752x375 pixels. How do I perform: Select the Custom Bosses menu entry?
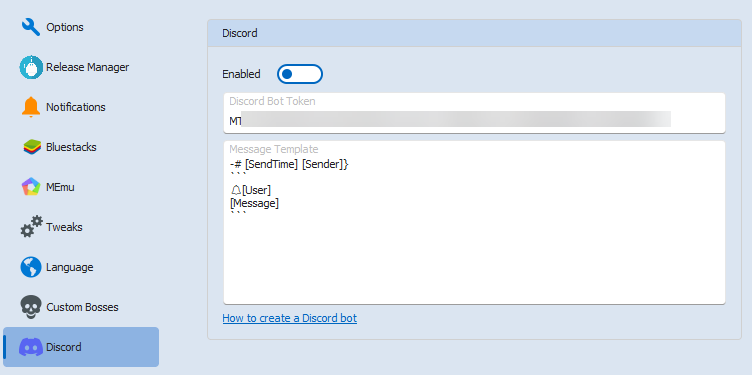[x=81, y=307]
